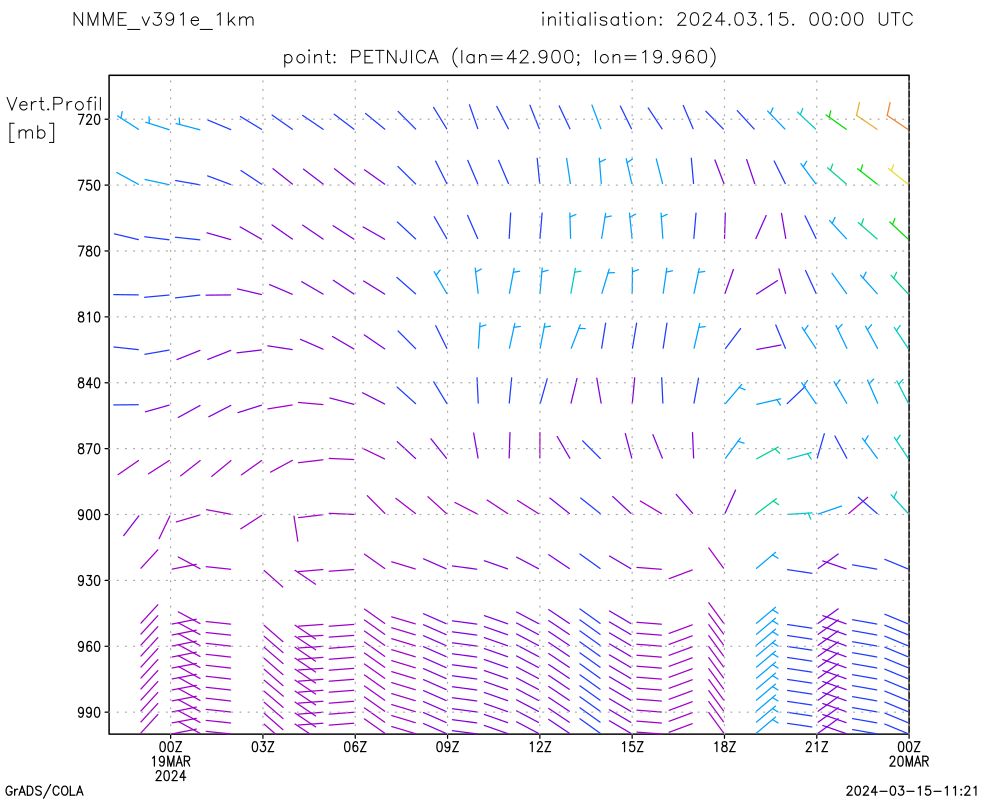This screenshot has width=1000, height=800.
Task: Click the 15Z time axis label
Action: [x=632, y=746]
